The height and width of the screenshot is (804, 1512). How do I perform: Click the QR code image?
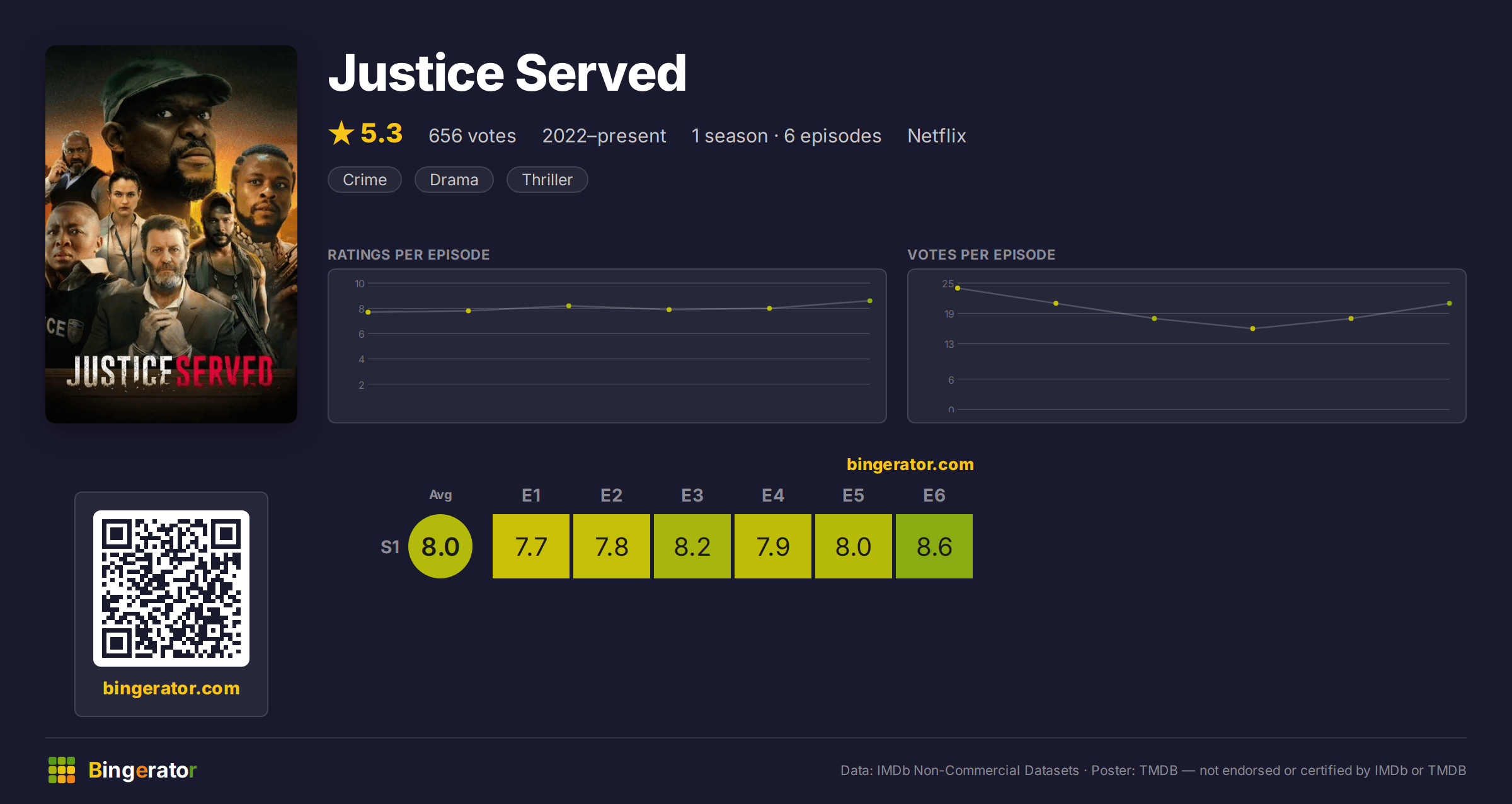tap(171, 589)
